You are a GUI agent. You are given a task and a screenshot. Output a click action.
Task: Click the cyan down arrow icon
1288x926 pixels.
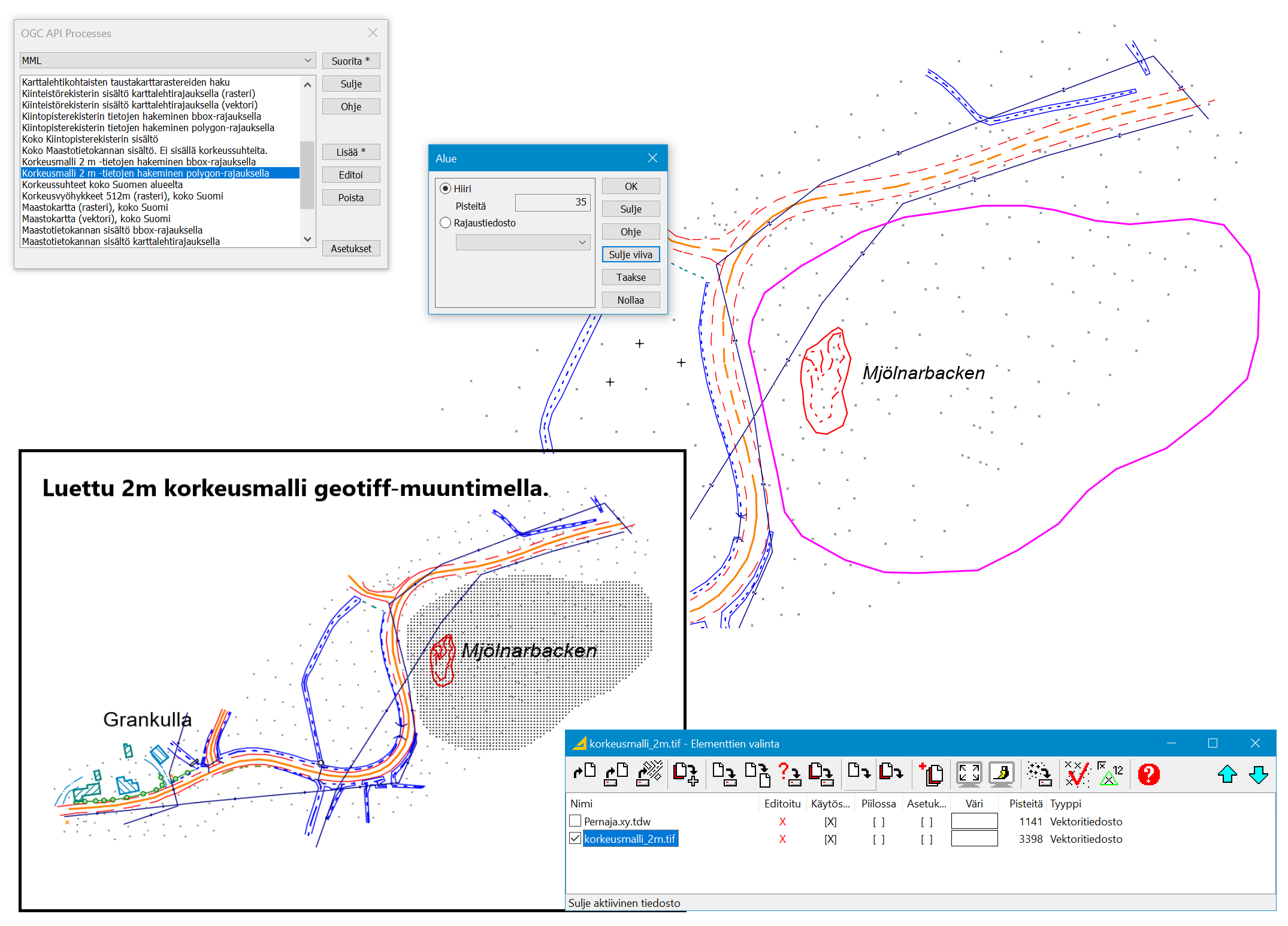1258,774
